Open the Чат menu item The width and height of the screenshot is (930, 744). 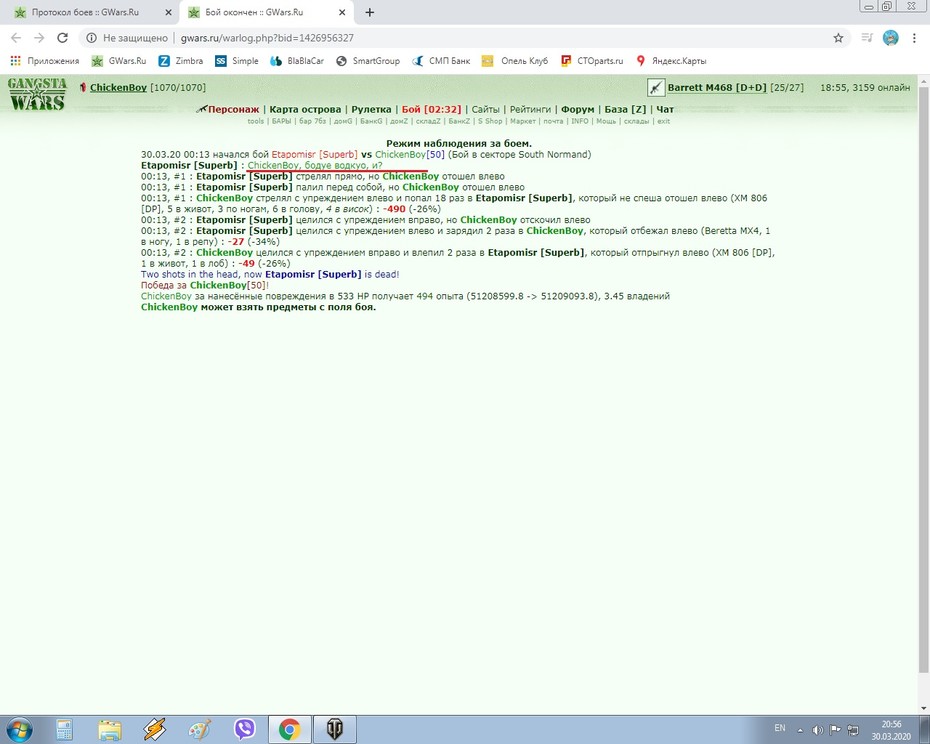click(665, 109)
